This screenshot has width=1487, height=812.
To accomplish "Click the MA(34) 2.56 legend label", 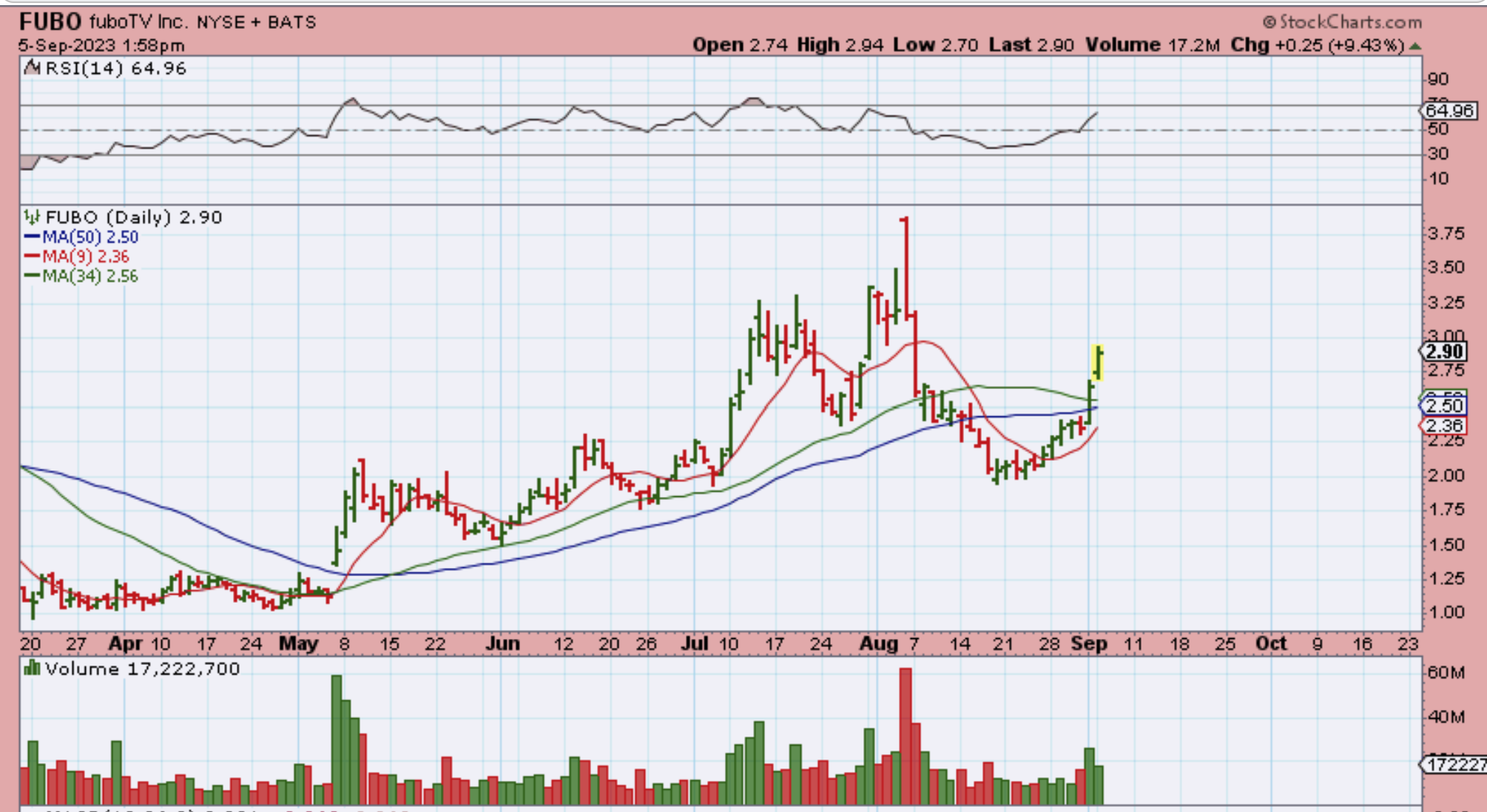I will coord(90,276).
